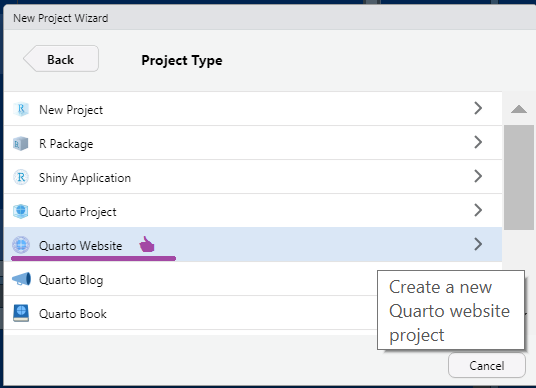Click the R Package box icon
The width and height of the screenshot is (536, 388).
pos(21,144)
